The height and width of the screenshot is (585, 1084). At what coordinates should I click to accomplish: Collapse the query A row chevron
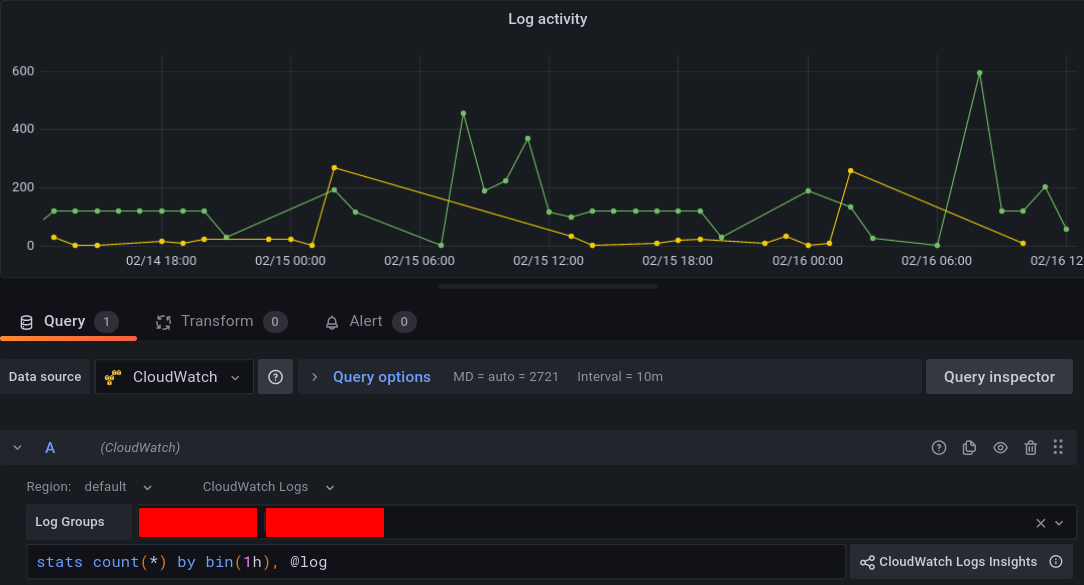click(x=16, y=447)
